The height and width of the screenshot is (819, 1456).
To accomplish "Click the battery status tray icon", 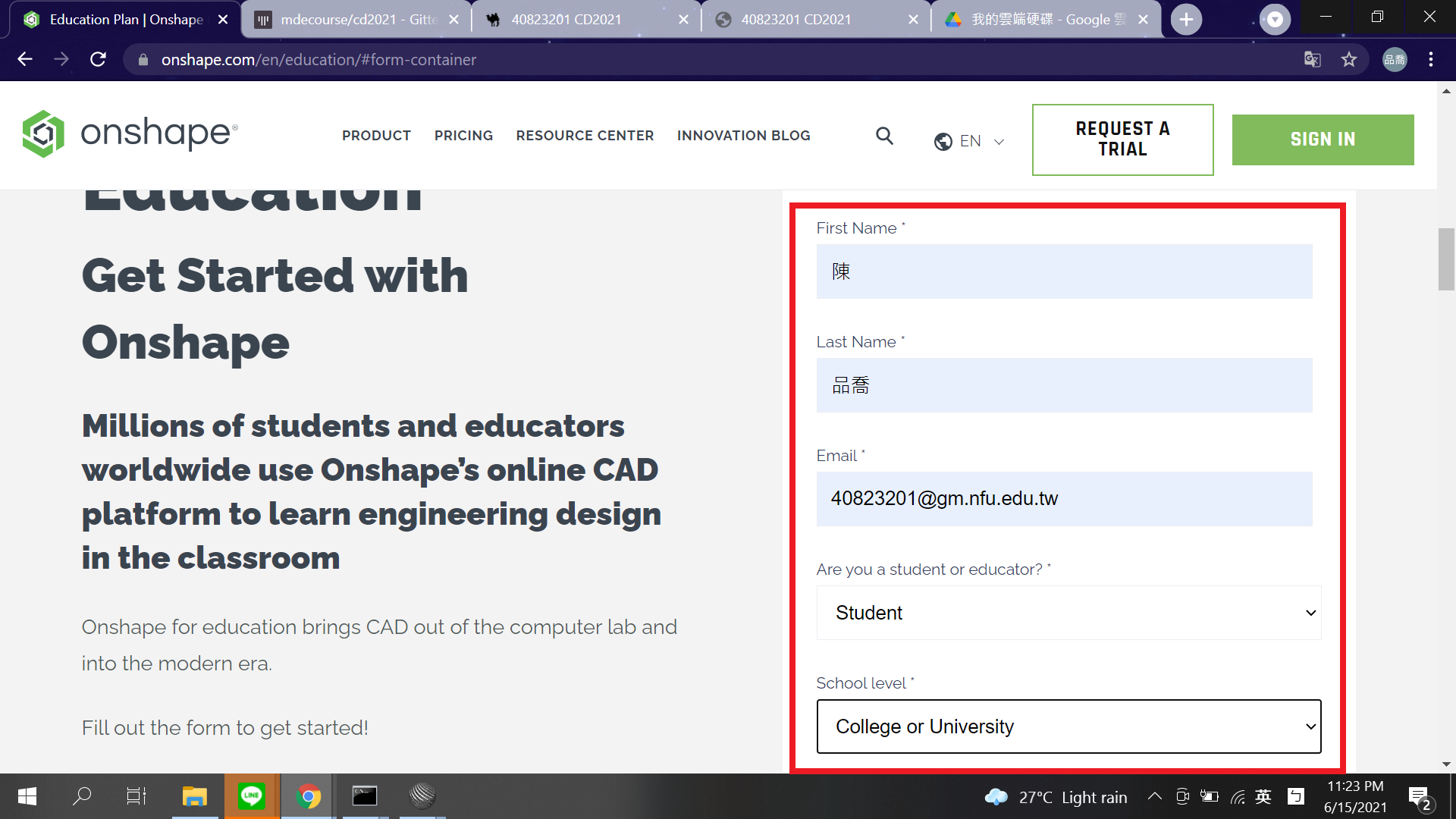I will click(1210, 796).
